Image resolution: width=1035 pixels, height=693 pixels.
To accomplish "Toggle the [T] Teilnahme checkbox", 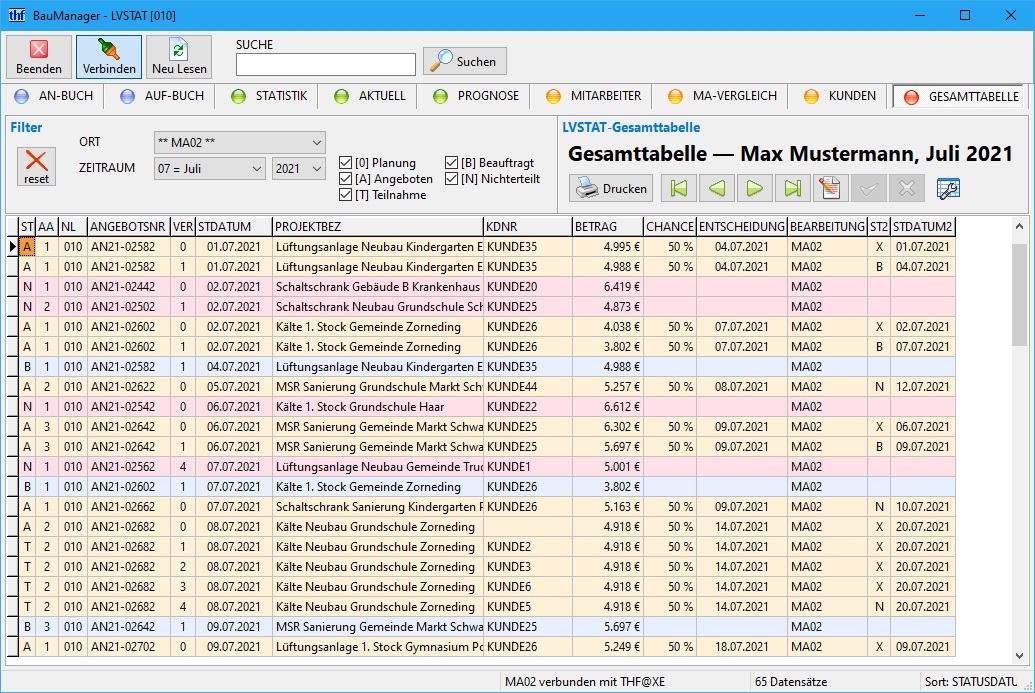I will point(346,195).
